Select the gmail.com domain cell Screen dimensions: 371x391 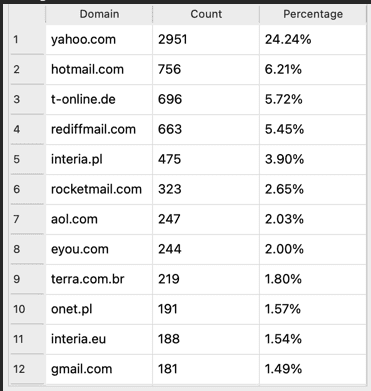99,369
